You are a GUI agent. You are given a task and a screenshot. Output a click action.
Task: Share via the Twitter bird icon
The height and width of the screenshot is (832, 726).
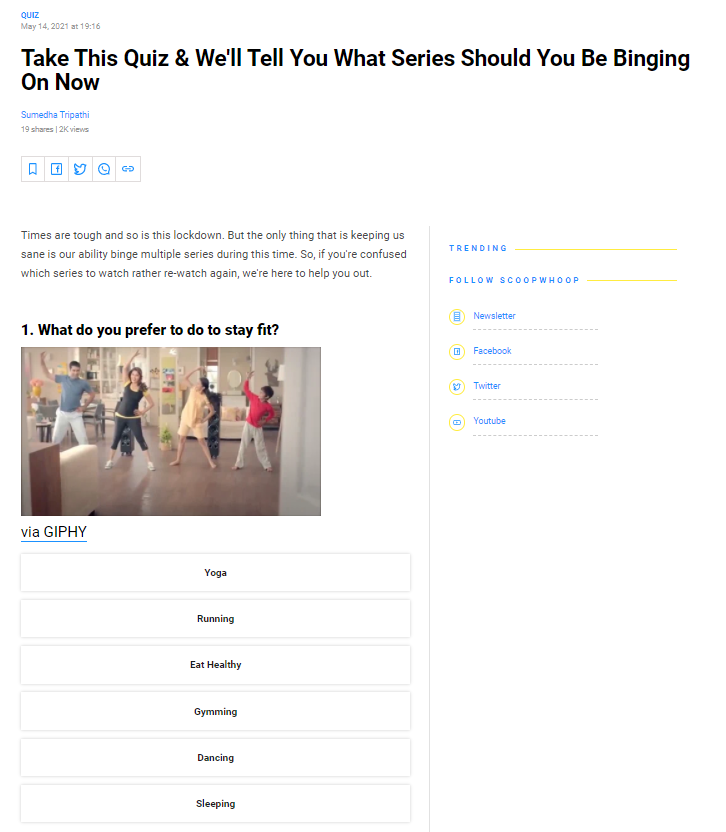[x=80, y=169]
